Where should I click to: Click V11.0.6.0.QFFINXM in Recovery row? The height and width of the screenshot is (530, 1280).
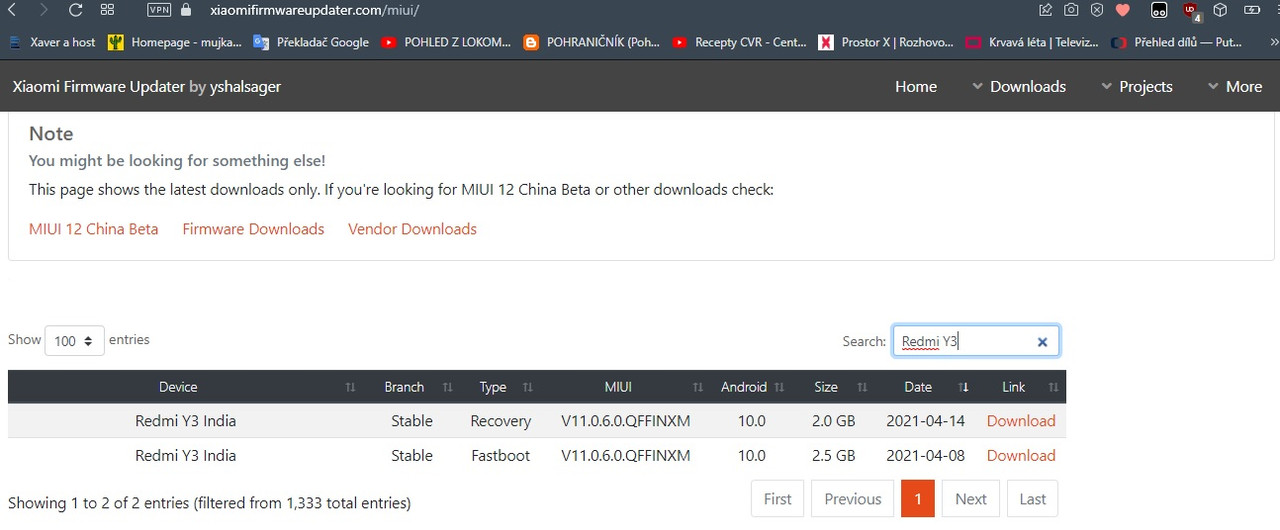click(x=626, y=421)
